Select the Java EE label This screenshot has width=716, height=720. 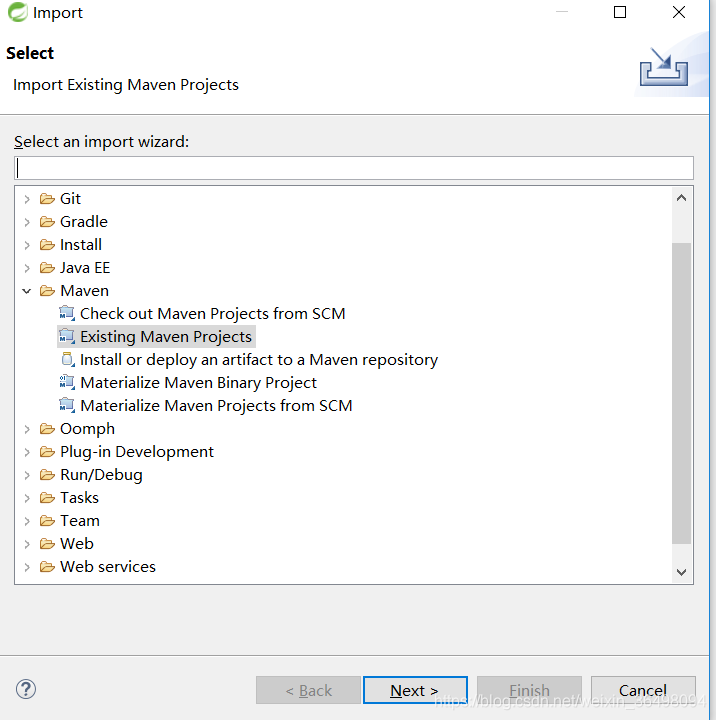click(x=85, y=268)
